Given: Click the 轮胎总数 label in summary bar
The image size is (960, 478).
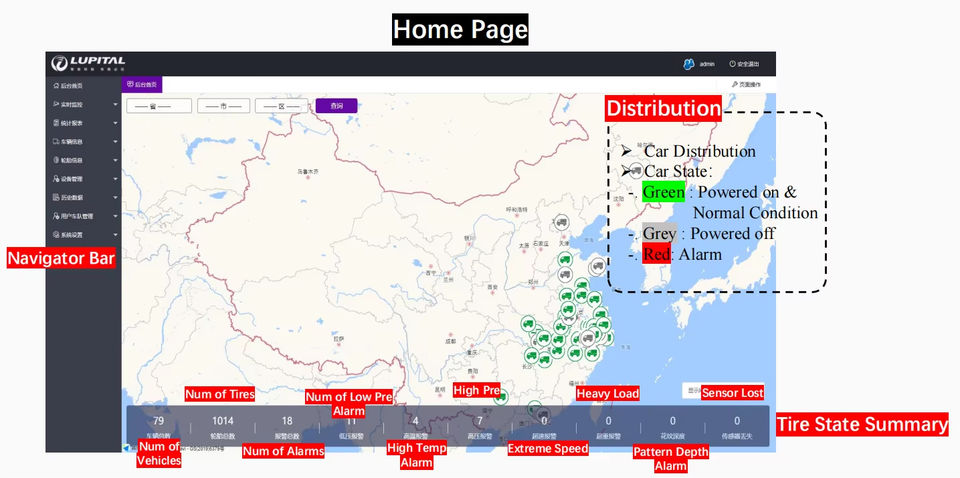Looking at the screenshot, I should click(223, 437).
